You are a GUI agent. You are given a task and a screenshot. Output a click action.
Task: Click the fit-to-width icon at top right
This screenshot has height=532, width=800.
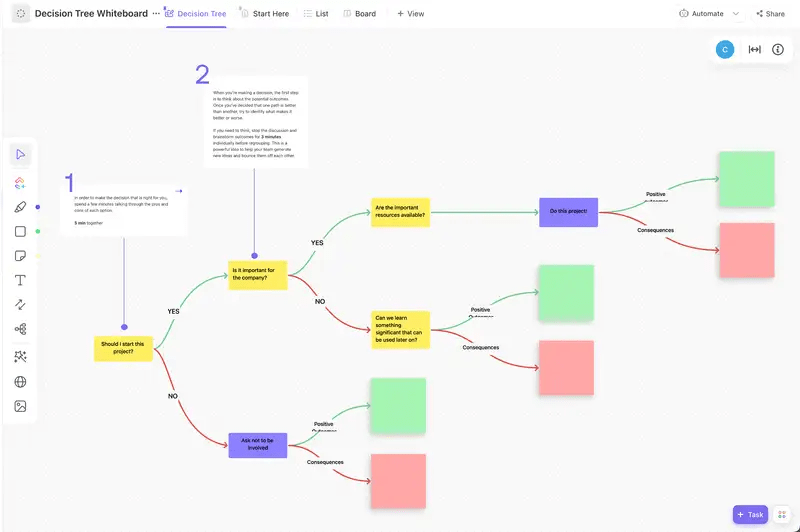pos(755,49)
